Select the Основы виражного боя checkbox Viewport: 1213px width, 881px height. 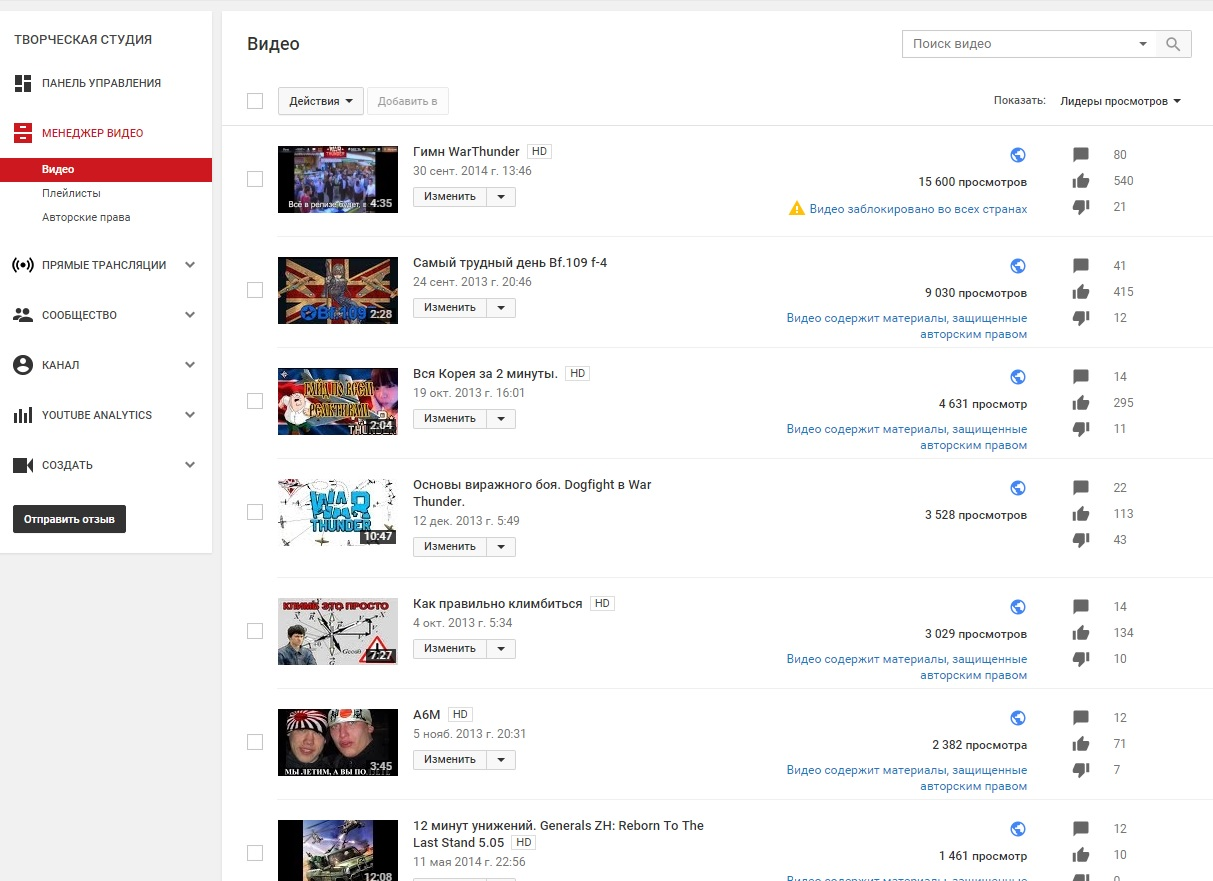coord(255,512)
